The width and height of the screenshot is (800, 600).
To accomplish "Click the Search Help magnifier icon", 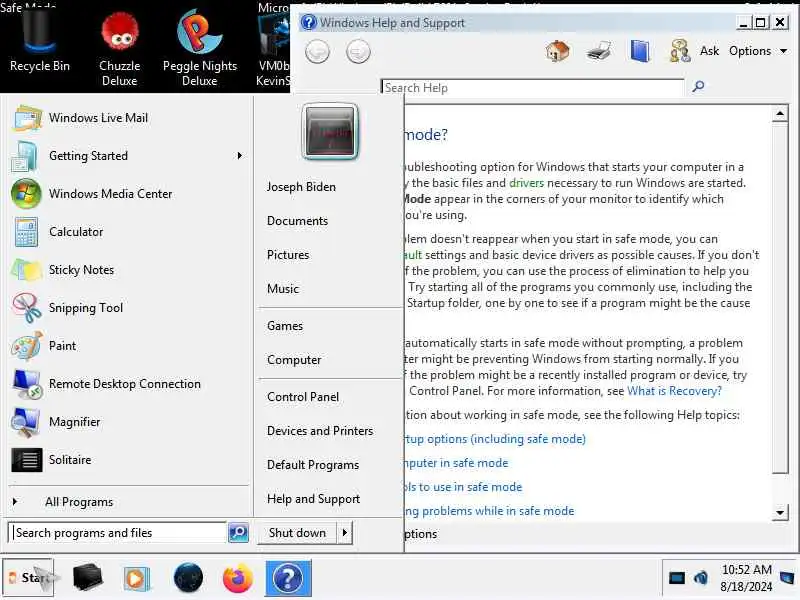I will 698,86.
